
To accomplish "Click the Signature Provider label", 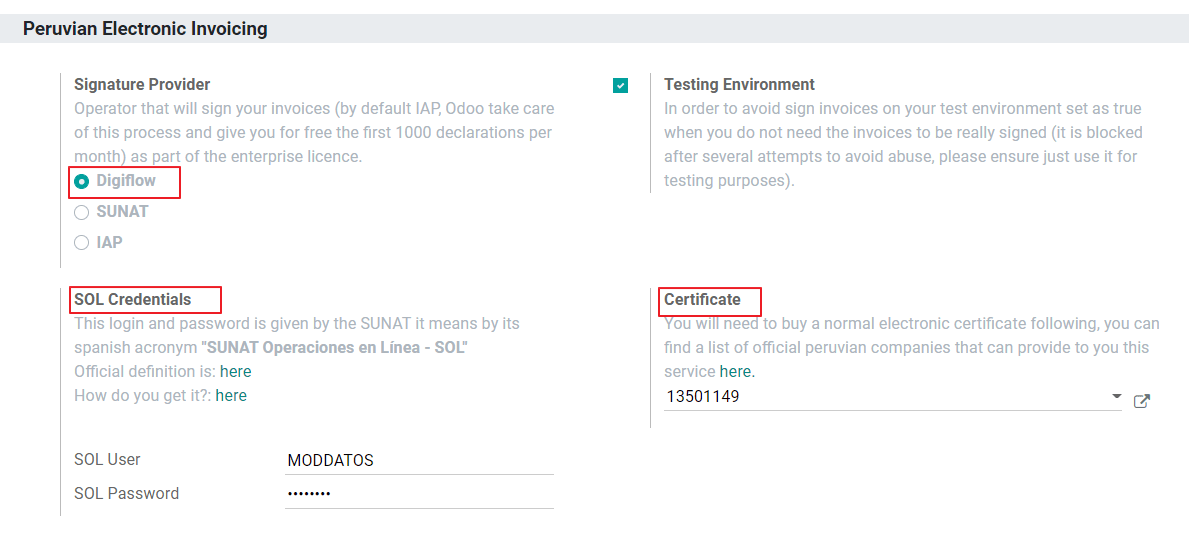I will [142, 85].
